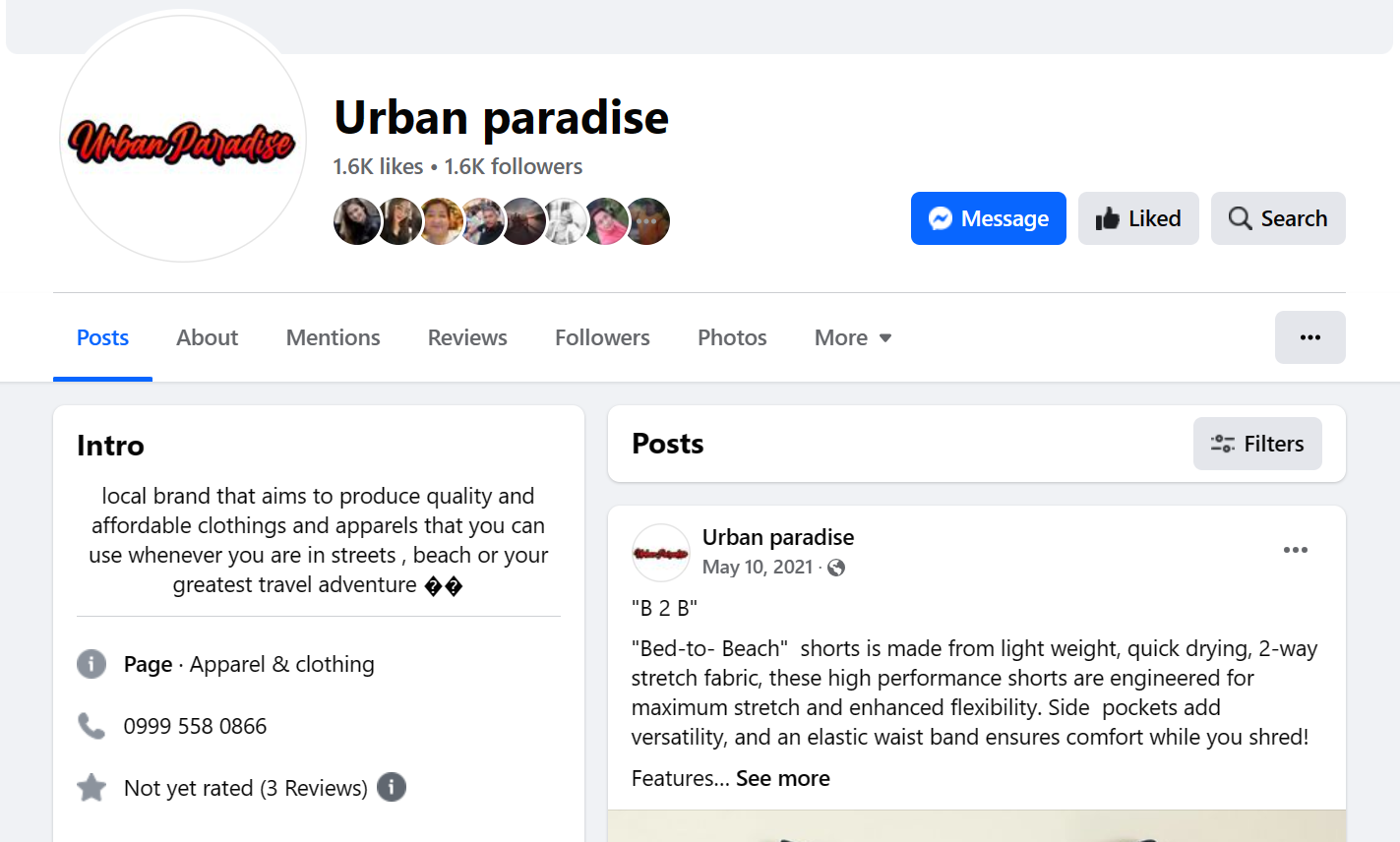The image size is (1400, 842).
Task: Open the post's three-dots options menu
Action: [1295, 550]
